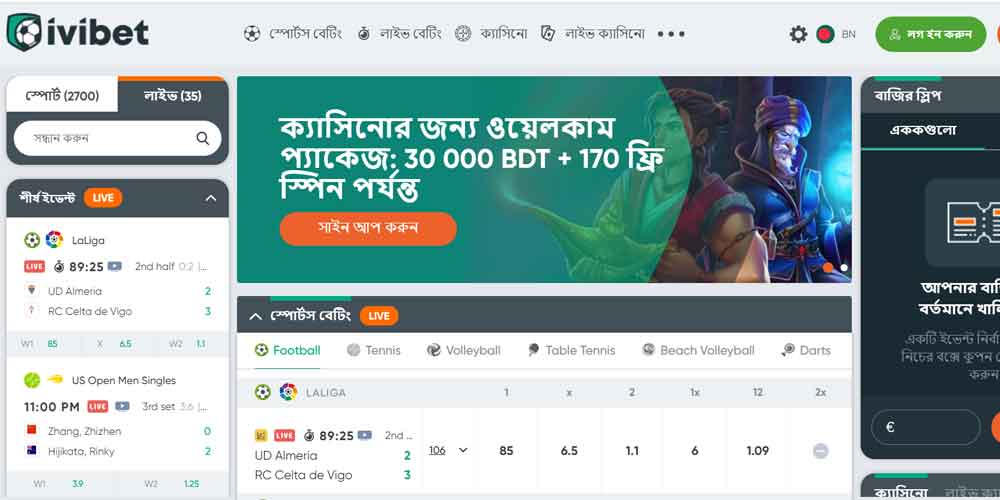Viewport: 1000px width, 500px height.
Task: Click the favorite star icon beside LIVE match row
Action: click(x=261, y=436)
